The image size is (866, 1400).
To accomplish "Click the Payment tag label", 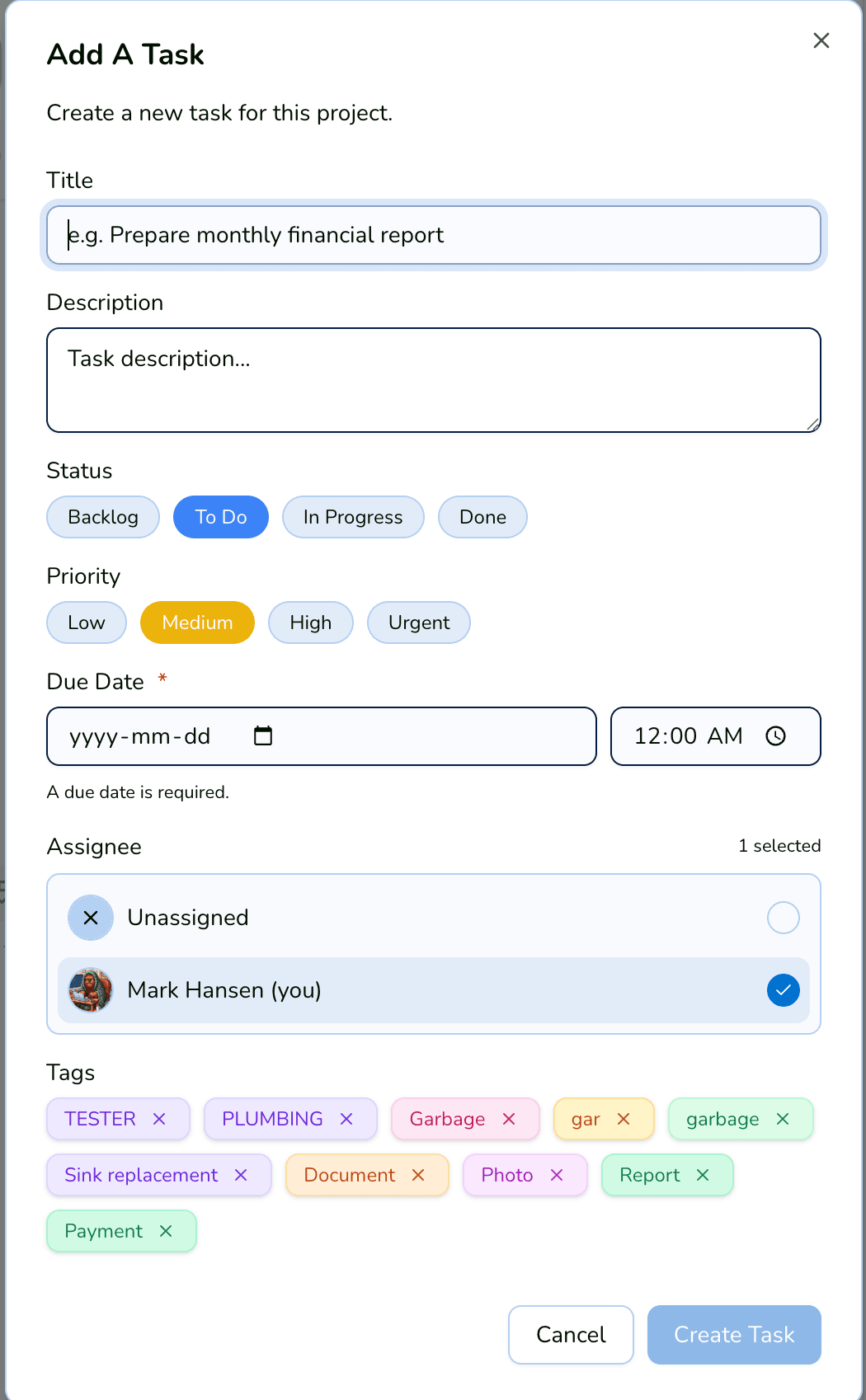I will pyautogui.click(x=104, y=1231).
